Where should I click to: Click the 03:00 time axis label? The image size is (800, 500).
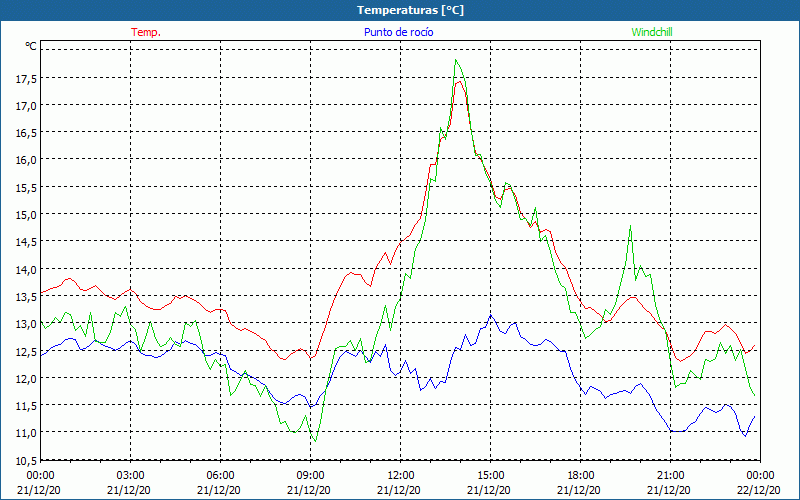coord(130,476)
